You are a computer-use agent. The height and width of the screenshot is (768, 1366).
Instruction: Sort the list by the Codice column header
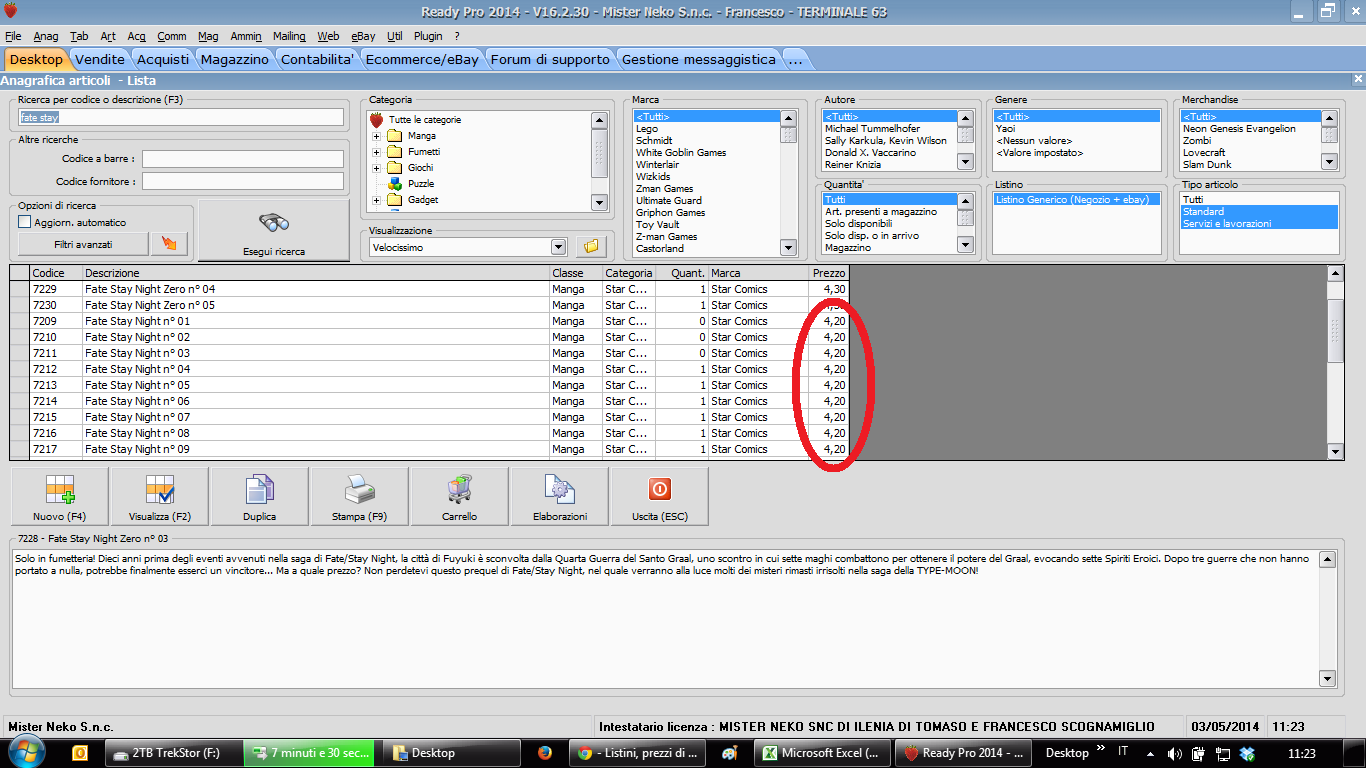[56, 273]
